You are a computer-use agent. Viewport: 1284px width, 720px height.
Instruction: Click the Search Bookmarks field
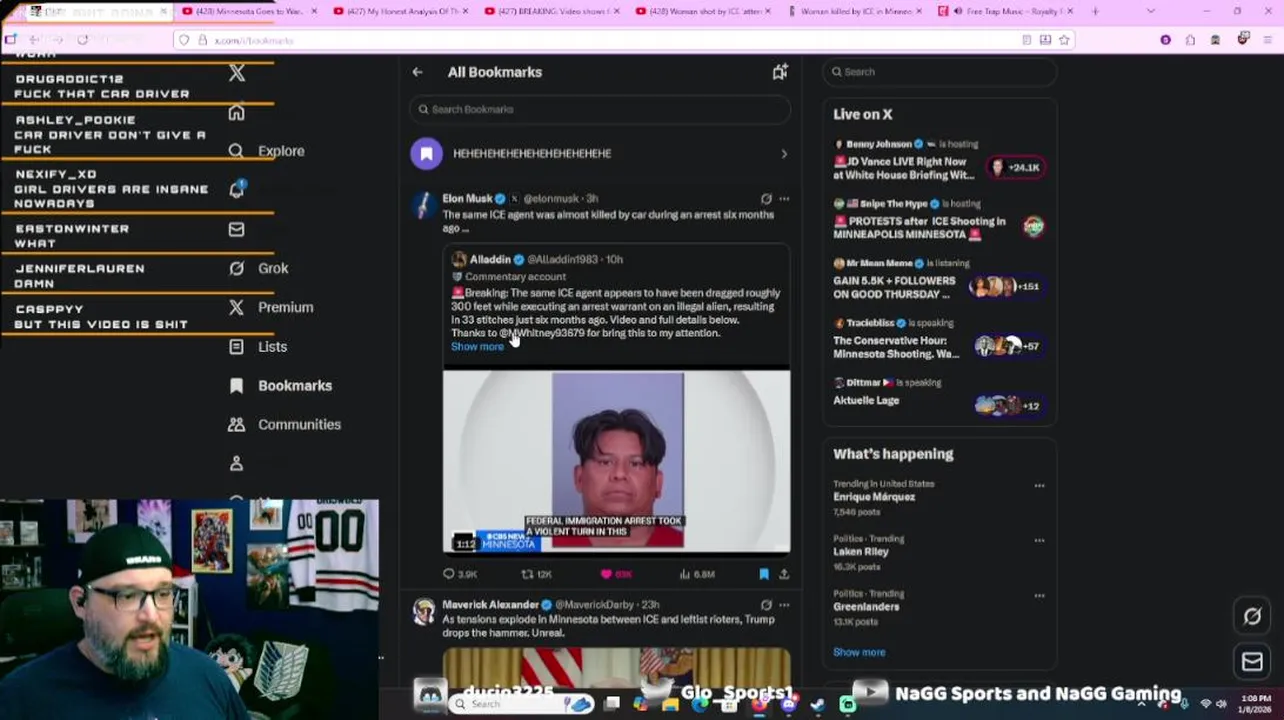click(x=600, y=109)
